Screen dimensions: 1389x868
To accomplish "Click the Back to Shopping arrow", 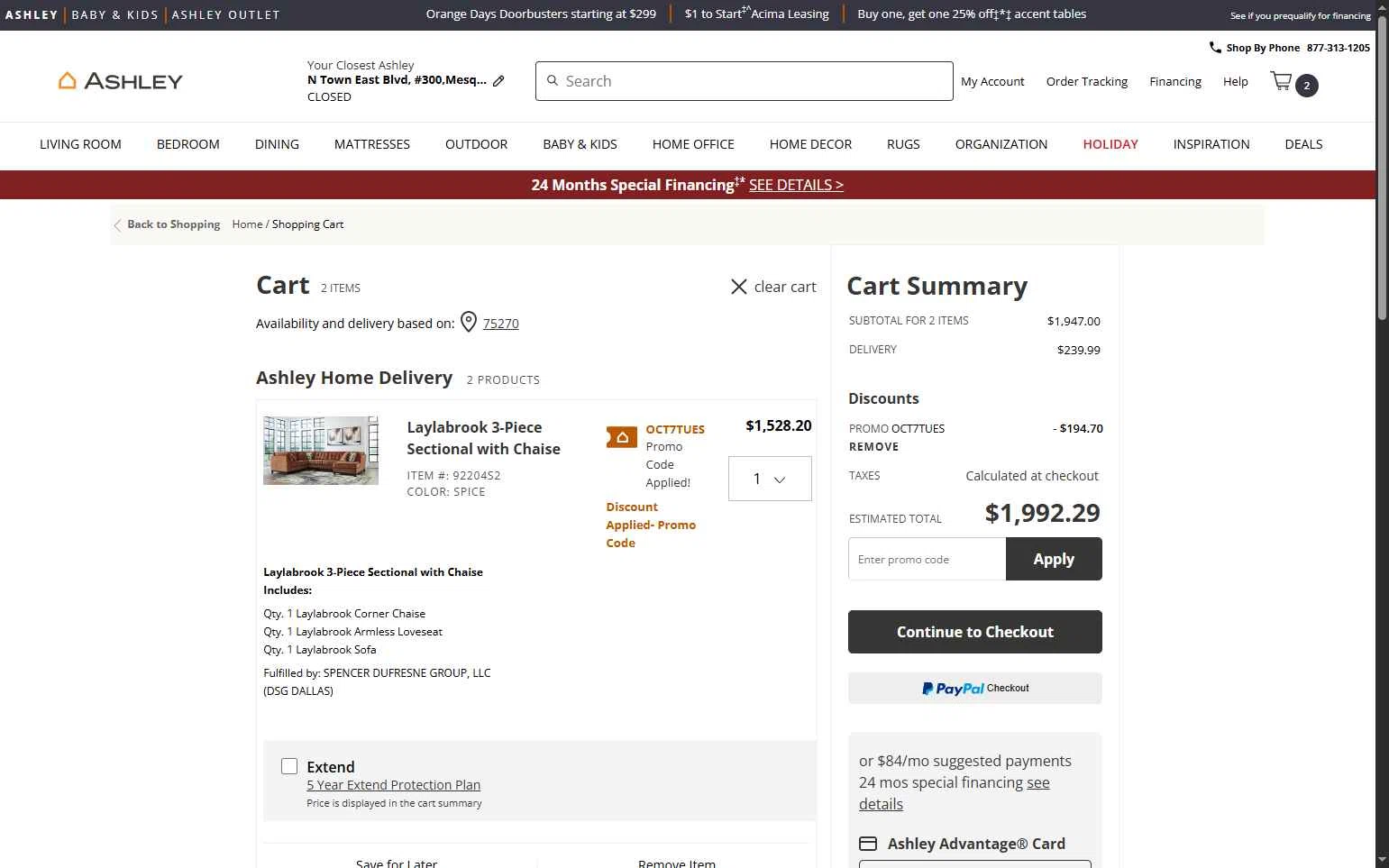I will (x=117, y=224).
